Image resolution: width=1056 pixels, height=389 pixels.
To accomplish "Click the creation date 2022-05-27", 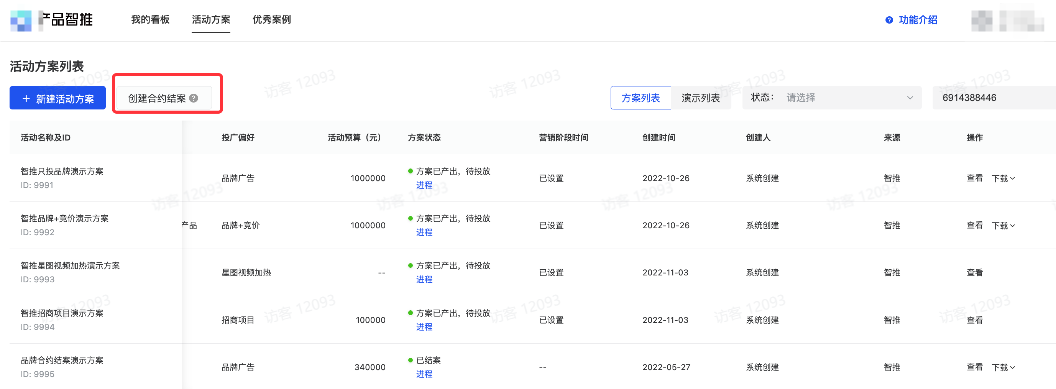I will pyautogui.click(x=665, y=367).
